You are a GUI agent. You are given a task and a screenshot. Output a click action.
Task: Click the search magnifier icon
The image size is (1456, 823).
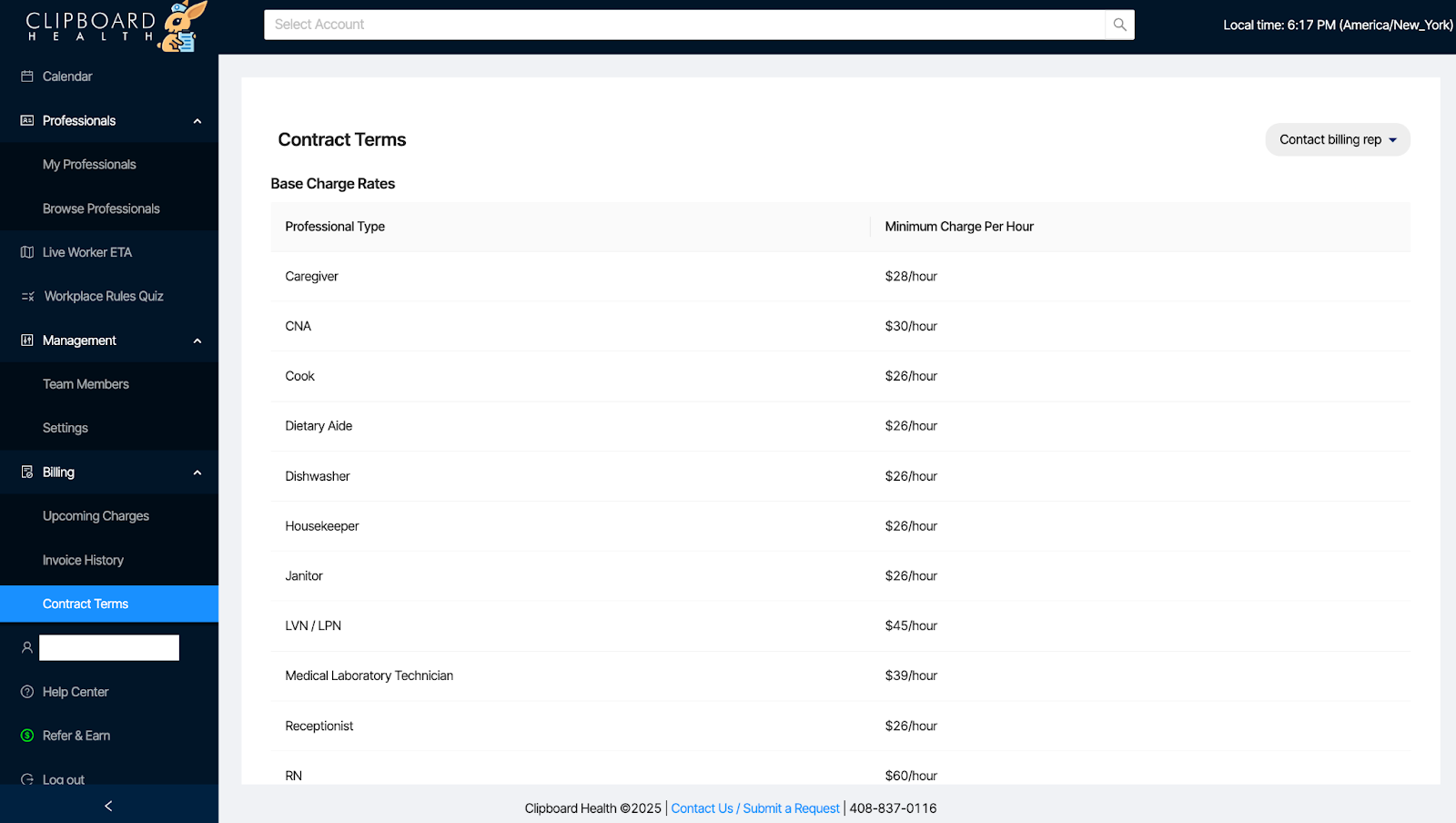click(x=1119, y=25)
